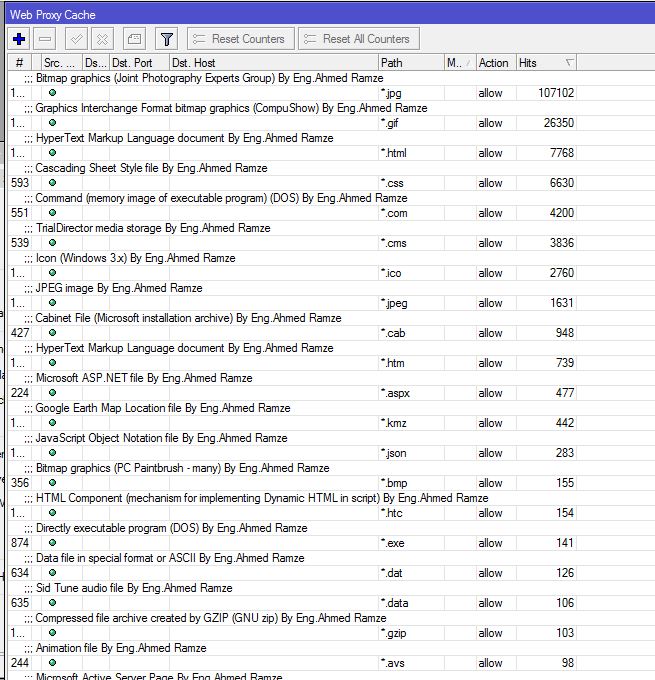Click allow action in *.kmz row

coord(490,423)
